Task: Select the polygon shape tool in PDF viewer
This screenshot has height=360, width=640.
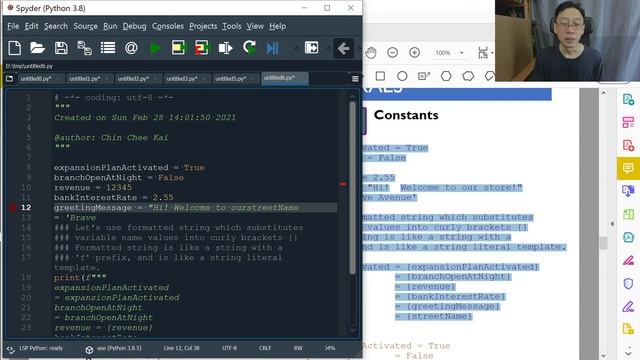Action: (x=446, y=76)
